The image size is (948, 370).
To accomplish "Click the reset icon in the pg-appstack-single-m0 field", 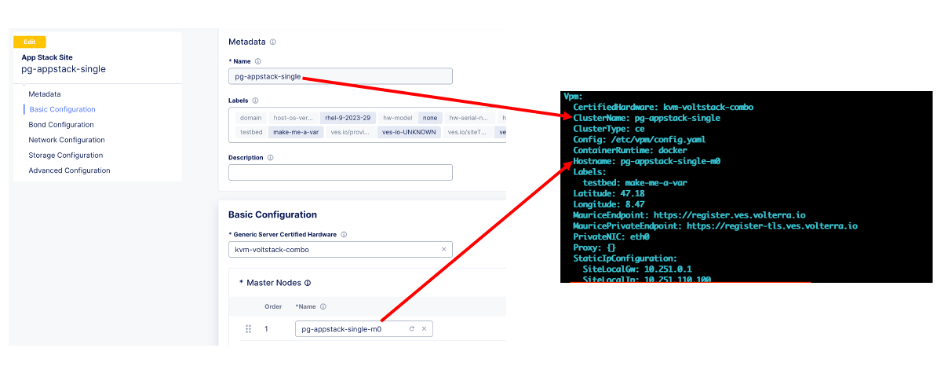I will [x=412, y=329].
